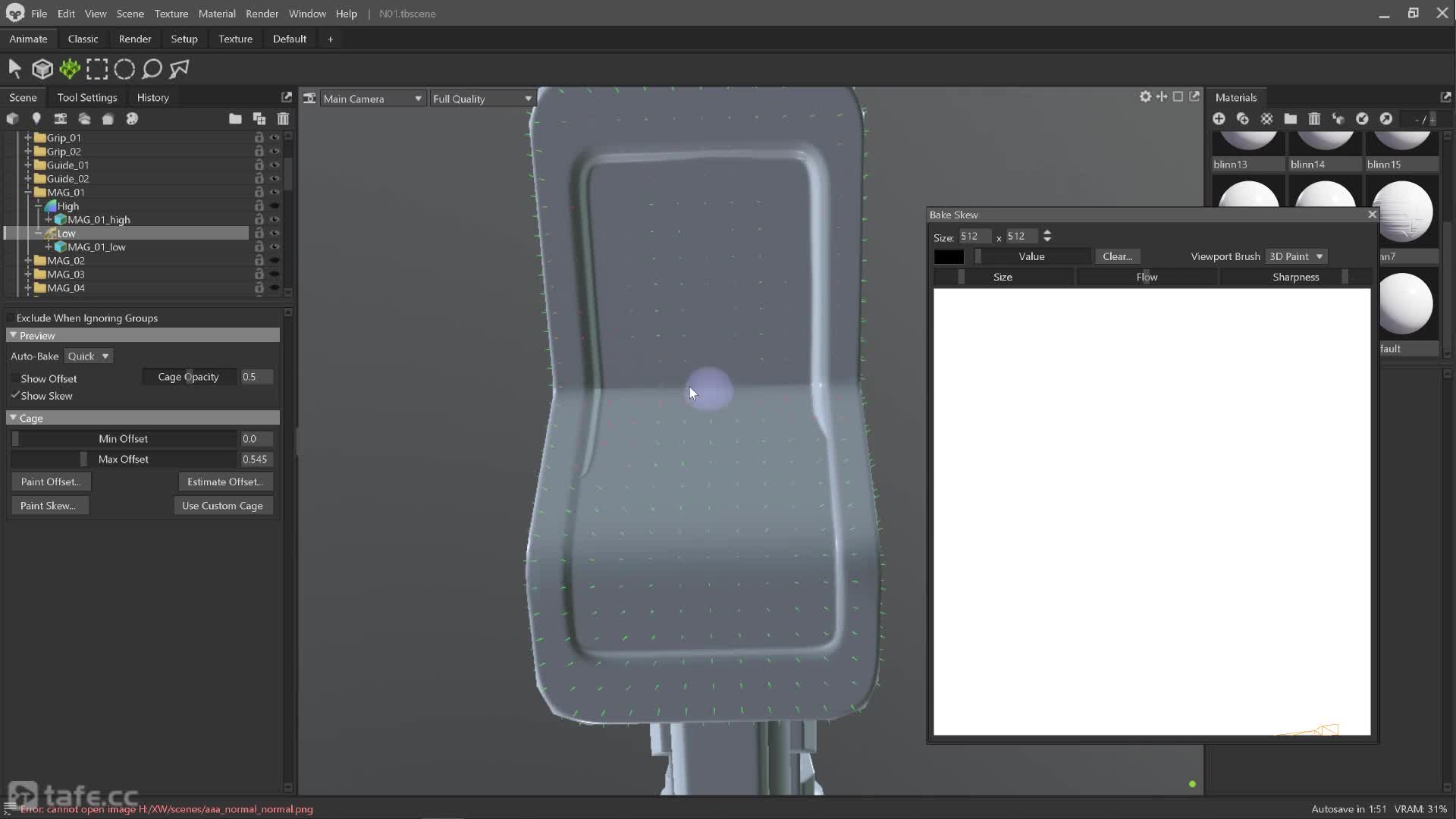This screenshot has height=819, width=1456.
Task: Expand the Guide_01 folder
Action: pos(28,165)
